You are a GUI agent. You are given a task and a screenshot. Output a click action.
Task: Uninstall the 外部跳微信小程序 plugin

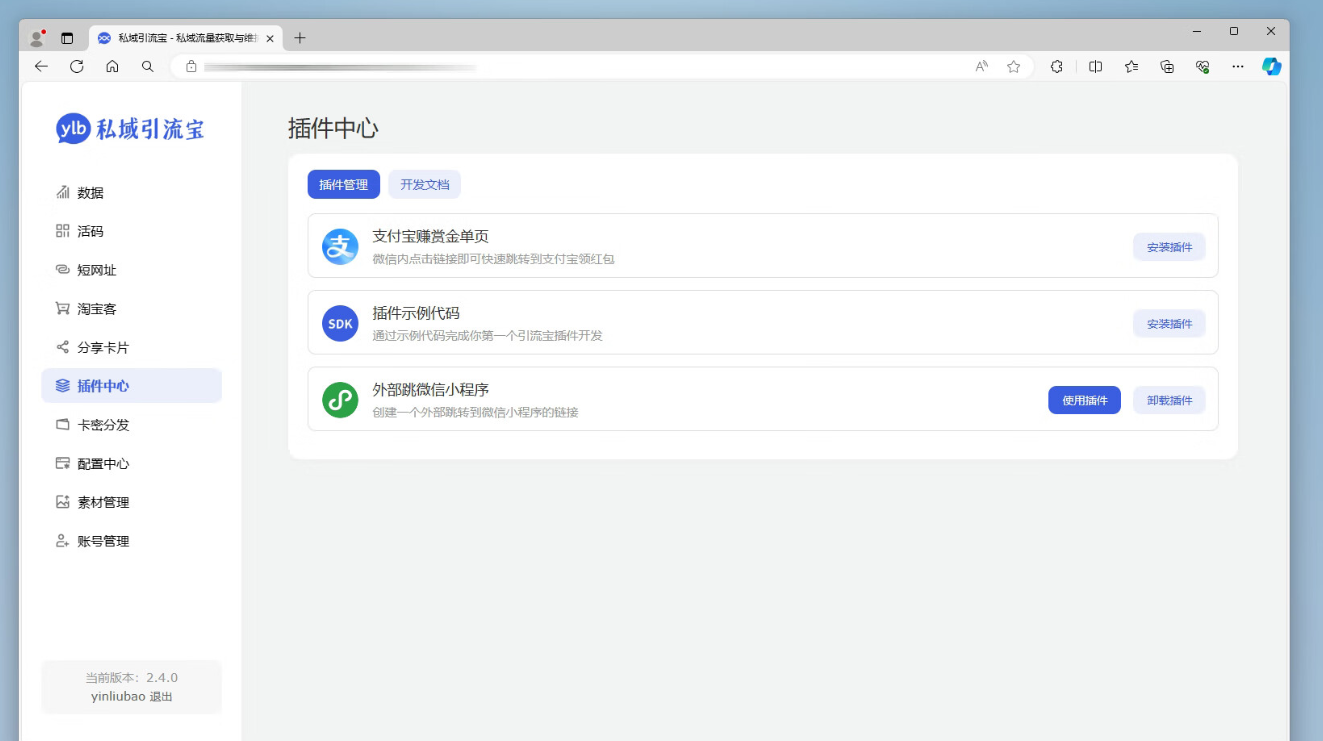[x=1168, y=400]
